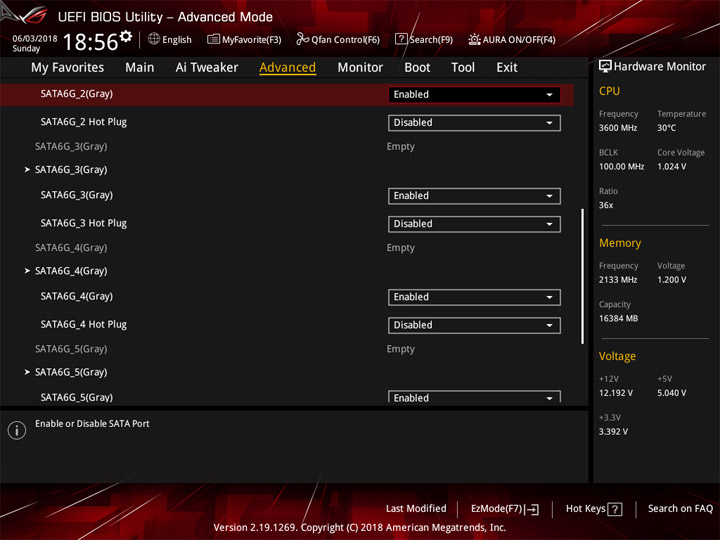Open the Boot tab
This screenshot has height=540, width=720.
(x=417, y=68)
